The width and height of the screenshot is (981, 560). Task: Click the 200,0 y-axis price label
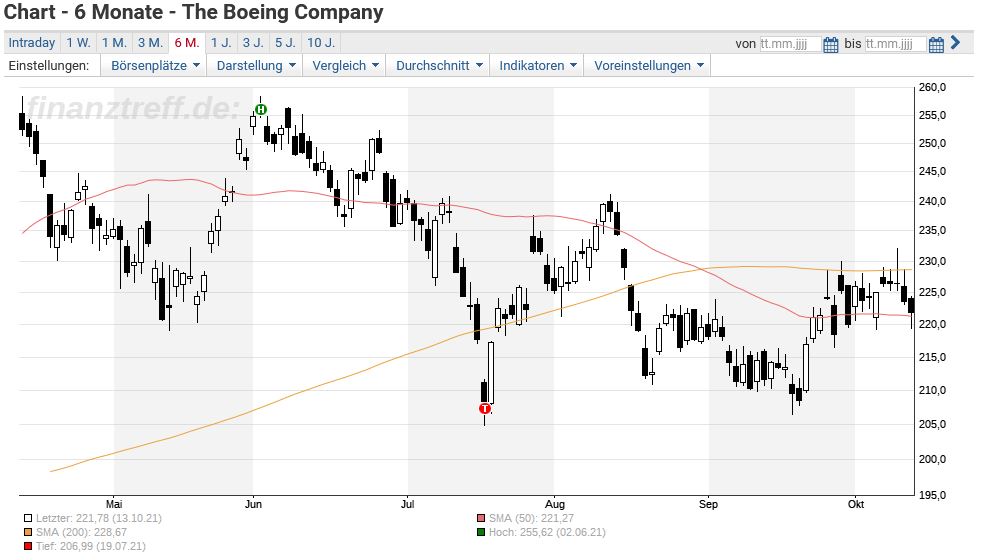pyautogui.click(x=932, y=459)
